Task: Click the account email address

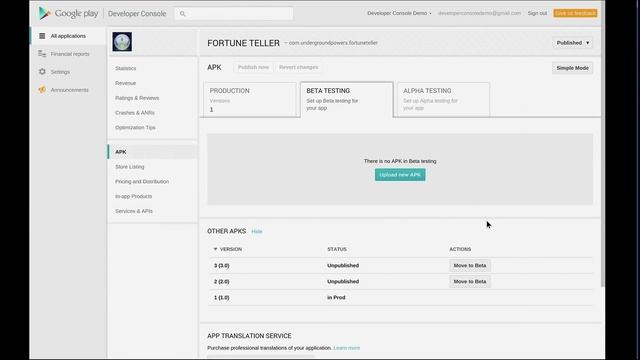Action: coord(479,13)
